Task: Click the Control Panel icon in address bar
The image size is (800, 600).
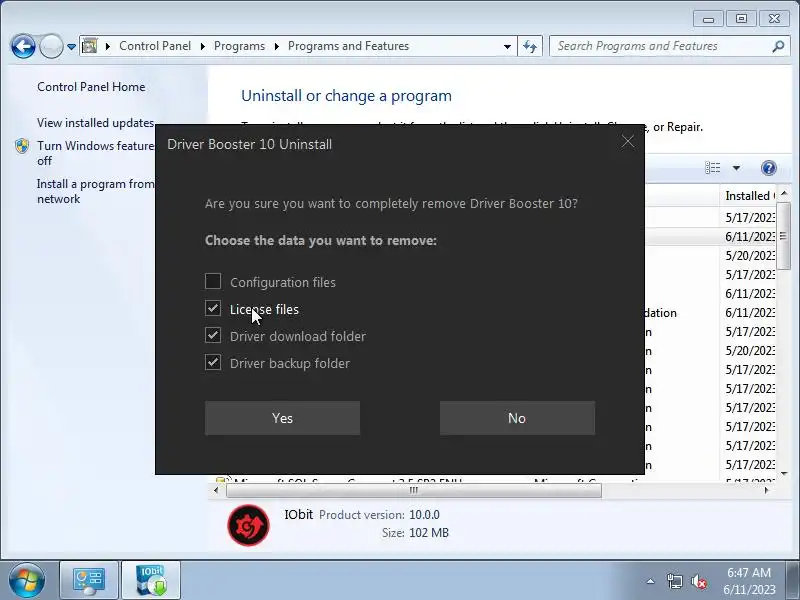Action: [x=90, y=46]
